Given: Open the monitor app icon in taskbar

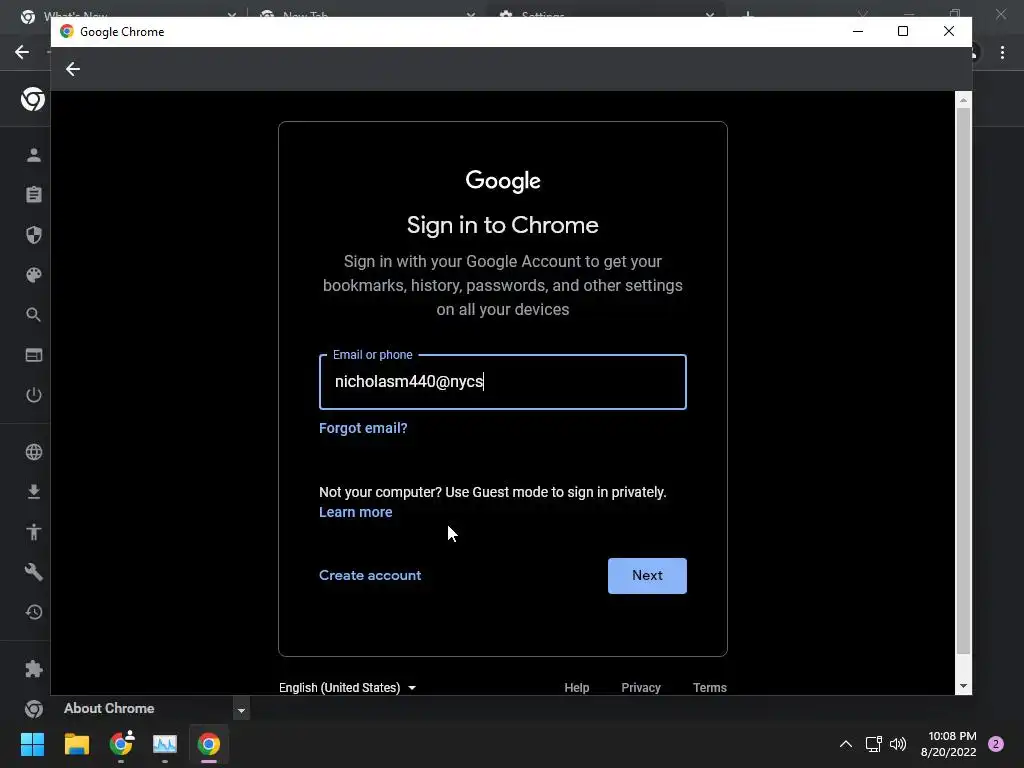Looking at the screenshot, I should coord(165,744).
